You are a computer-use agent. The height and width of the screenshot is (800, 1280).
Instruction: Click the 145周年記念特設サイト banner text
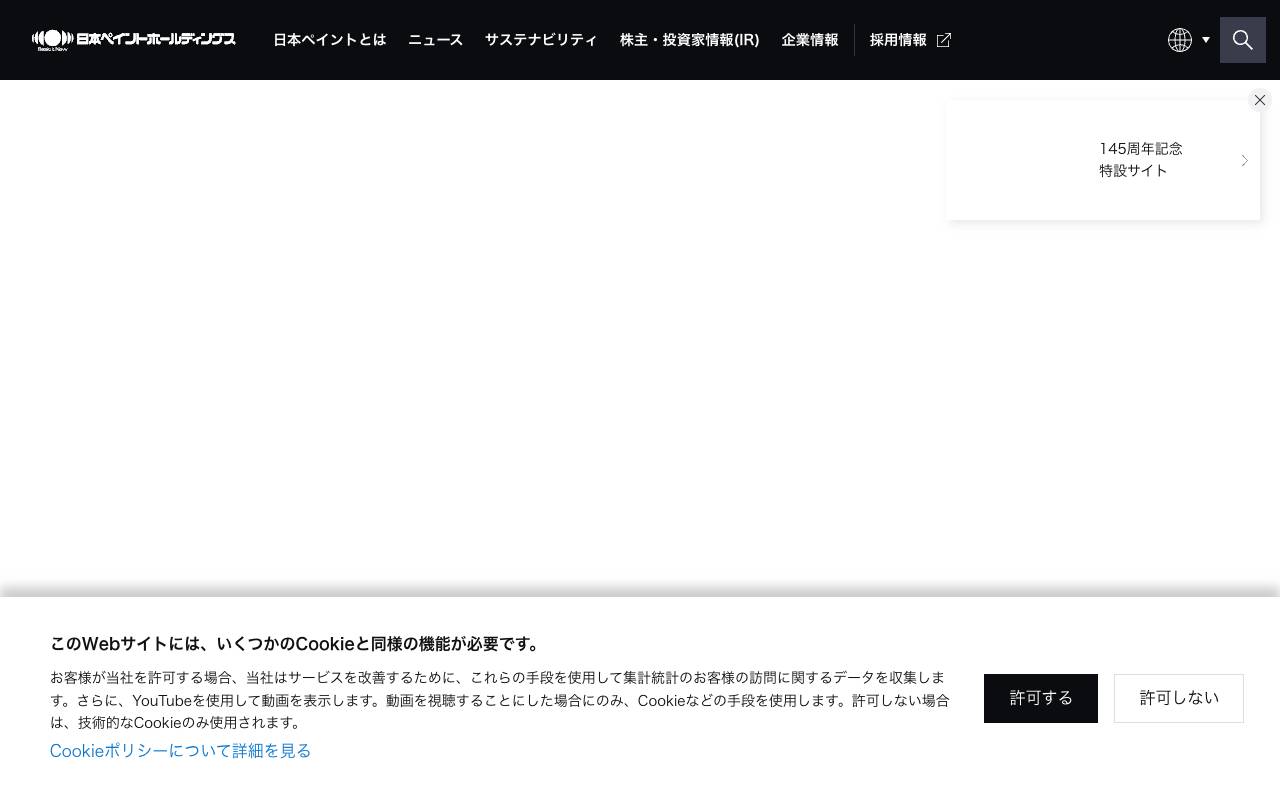tap(1140, 159)
